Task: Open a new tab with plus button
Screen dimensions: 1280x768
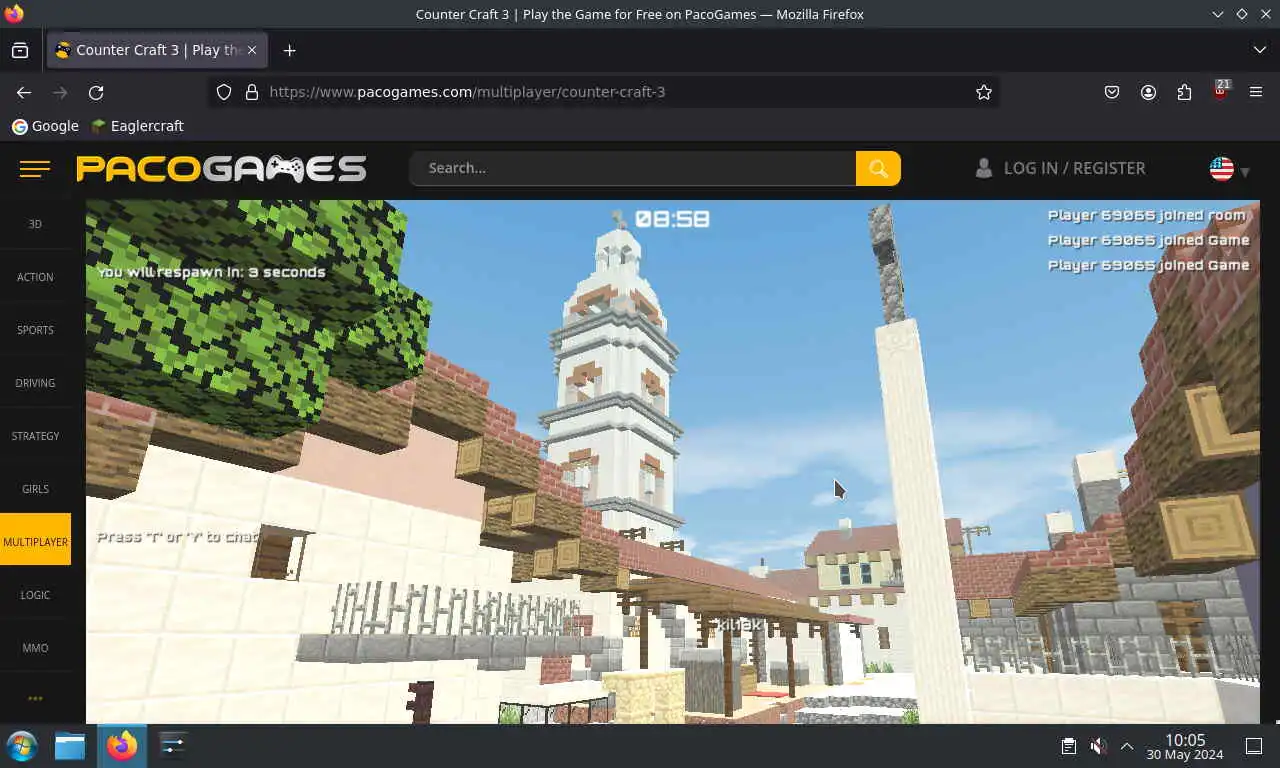Action: (289, 50)
